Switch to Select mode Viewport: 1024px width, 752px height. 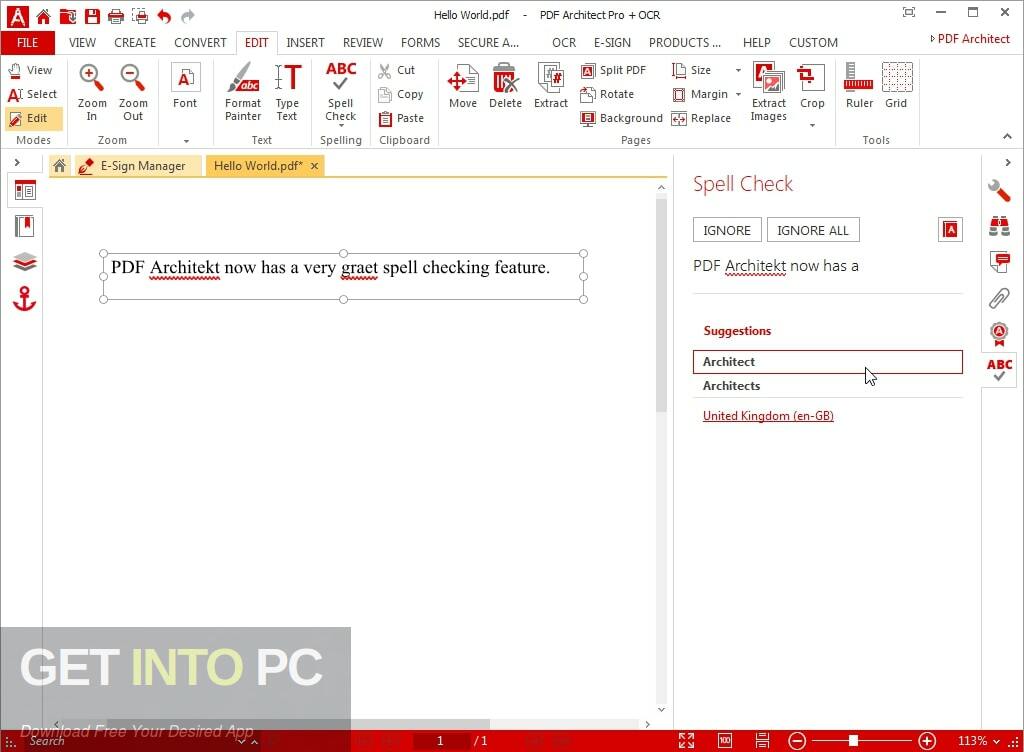(x=33, y=94)
